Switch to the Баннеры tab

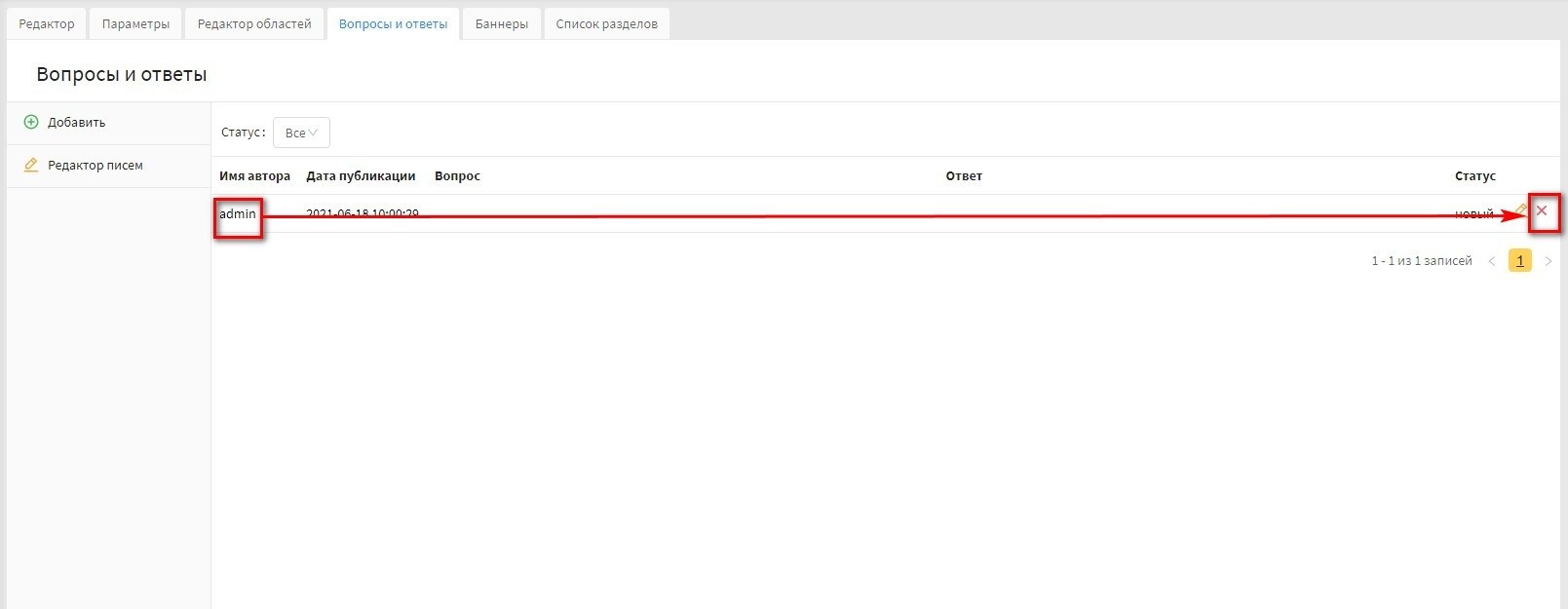(502, 24)
